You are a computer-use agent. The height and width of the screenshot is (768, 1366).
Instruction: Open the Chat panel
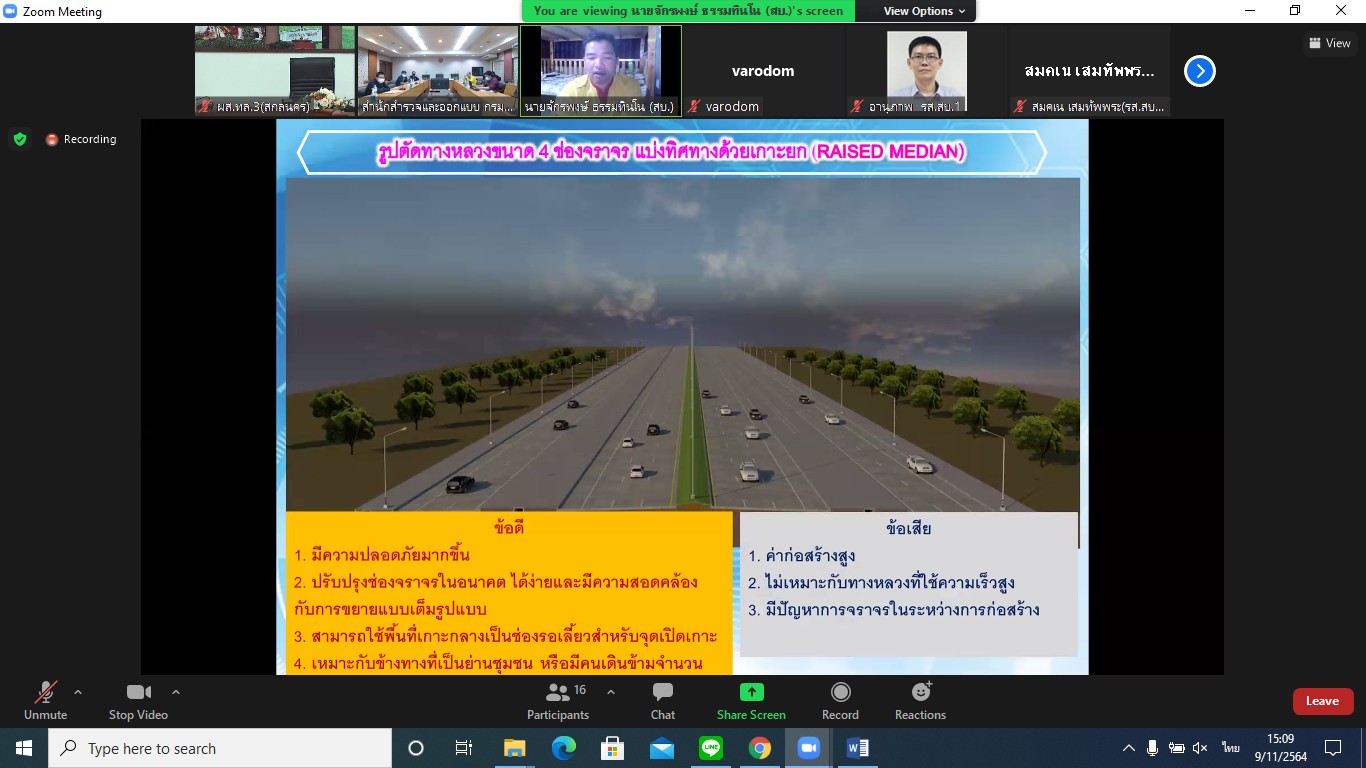click(662, 700)
